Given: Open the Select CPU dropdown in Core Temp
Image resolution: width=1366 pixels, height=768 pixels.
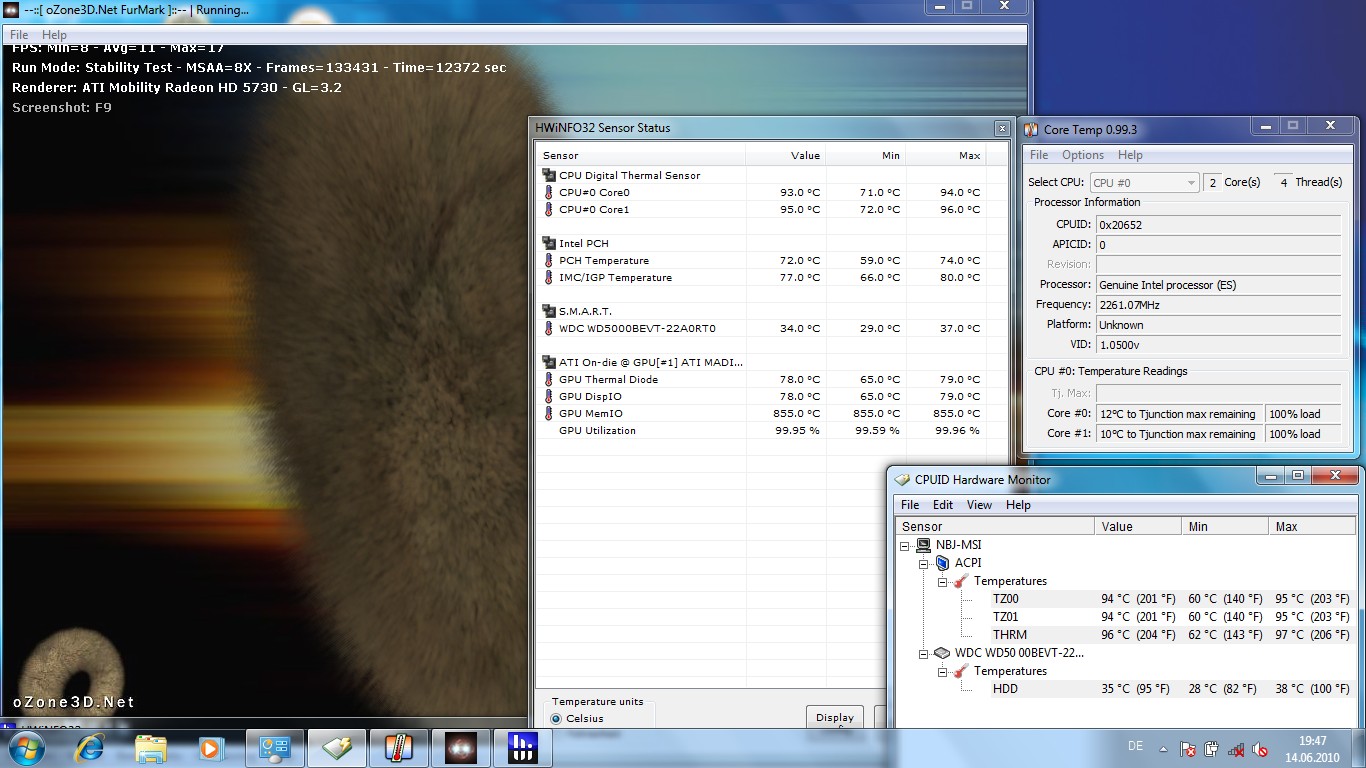Looking at the screenshot, I should 1144,183.
